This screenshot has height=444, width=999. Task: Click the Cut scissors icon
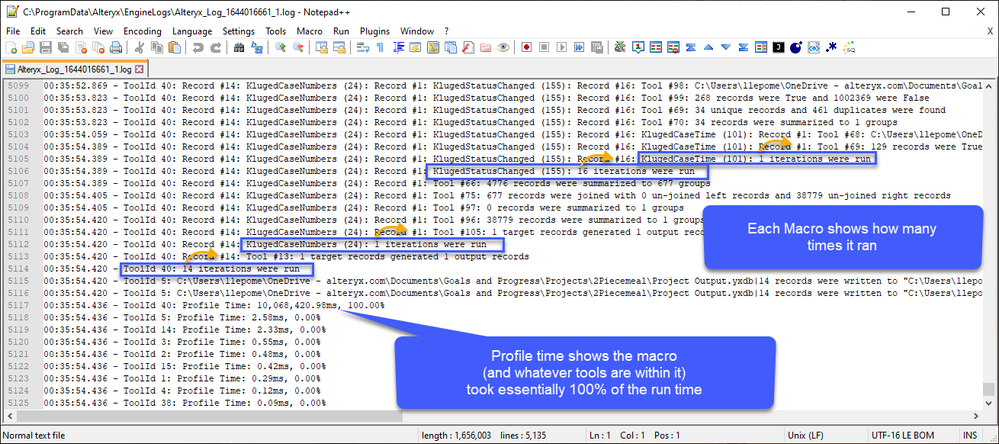click(139, 47)
